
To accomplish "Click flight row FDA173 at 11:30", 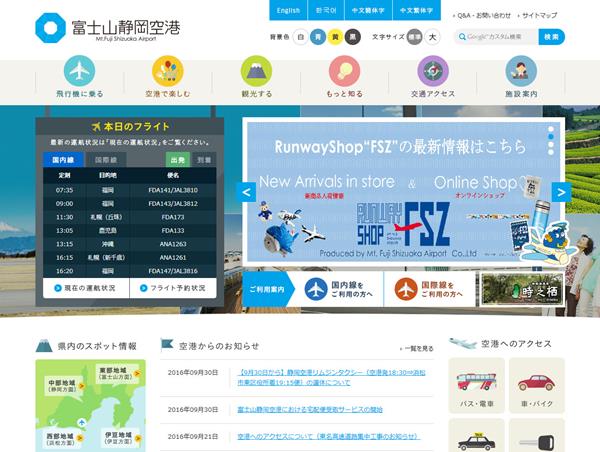I will 130,217.
